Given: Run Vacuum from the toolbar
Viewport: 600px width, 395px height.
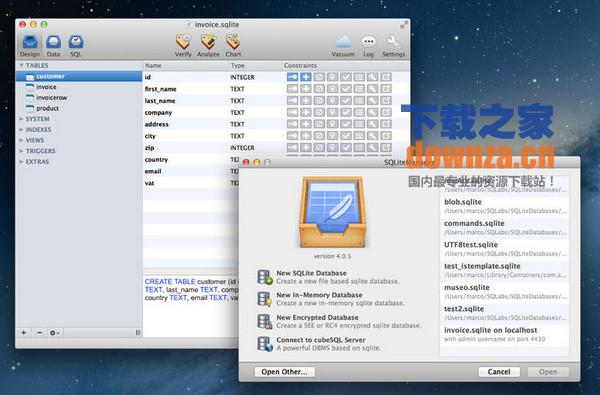Looking at the screenshot, I should click(x=343, y=45).
